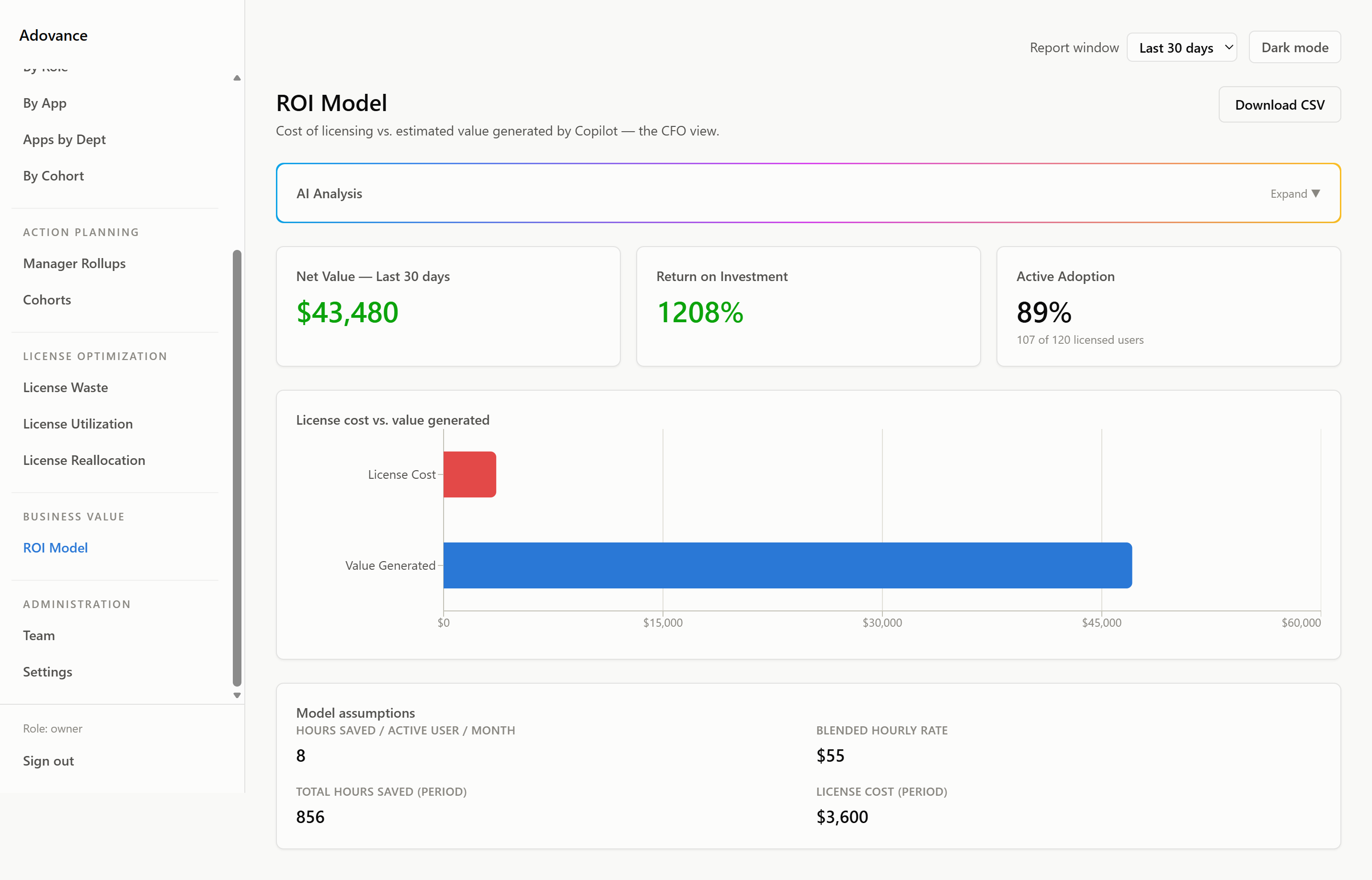Click the red License Cost bar
Screen dimensions: 1372x880
[469, 474]
